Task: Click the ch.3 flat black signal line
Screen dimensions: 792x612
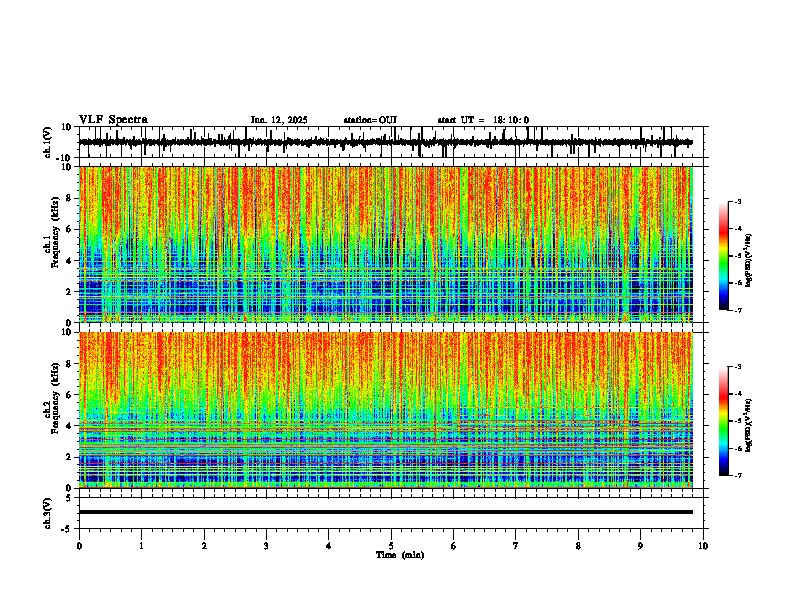Action: pos(385,512)
